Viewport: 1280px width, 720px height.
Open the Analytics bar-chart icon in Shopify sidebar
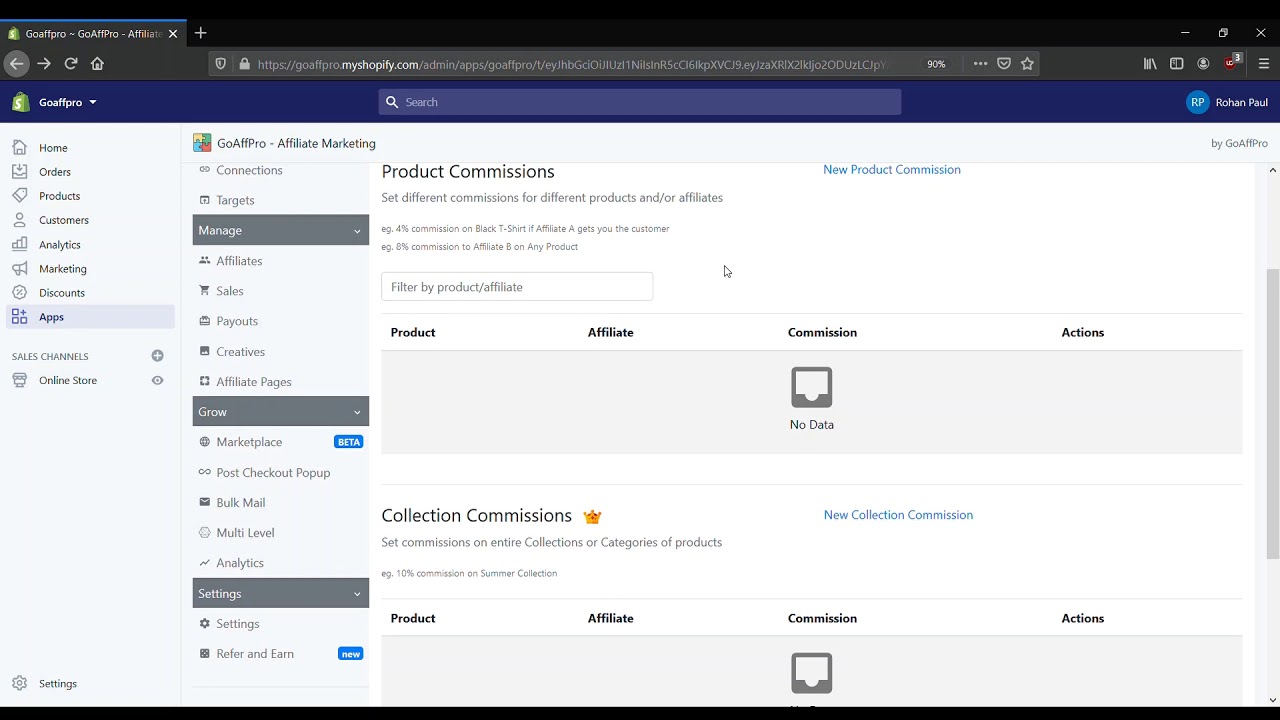point(19,244)
